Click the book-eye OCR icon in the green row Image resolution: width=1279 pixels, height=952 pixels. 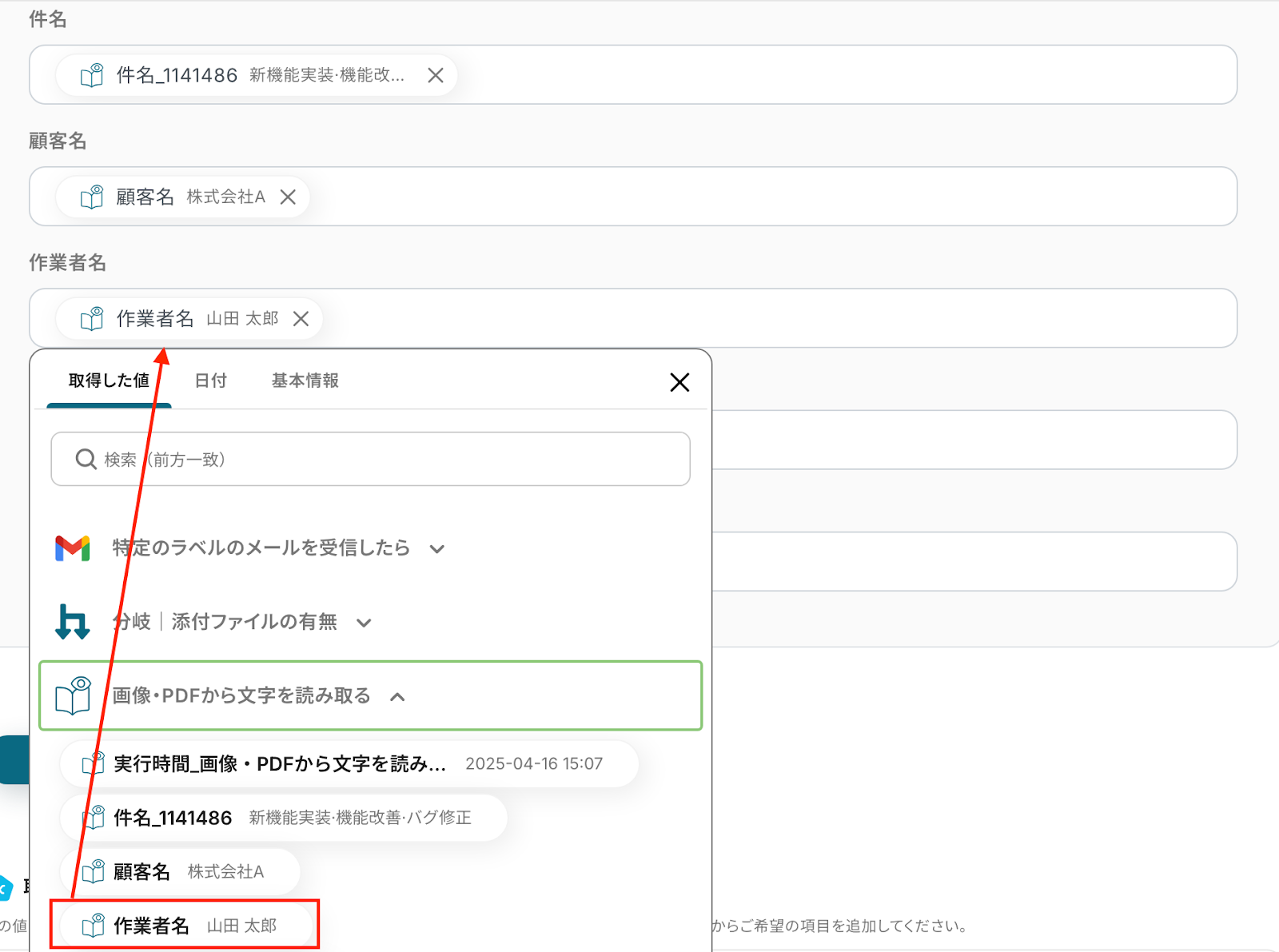pyautogui.click(x=74, y=695)
